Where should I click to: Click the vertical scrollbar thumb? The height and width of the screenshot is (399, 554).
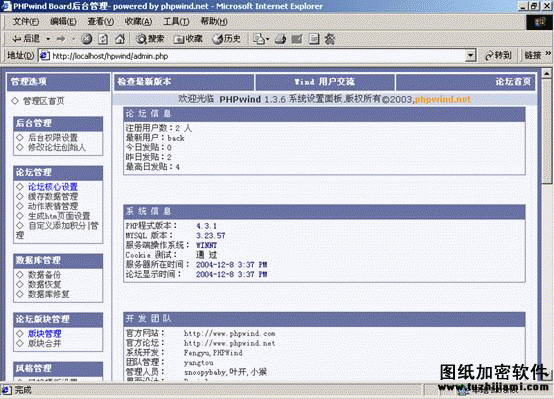(547, 131)
